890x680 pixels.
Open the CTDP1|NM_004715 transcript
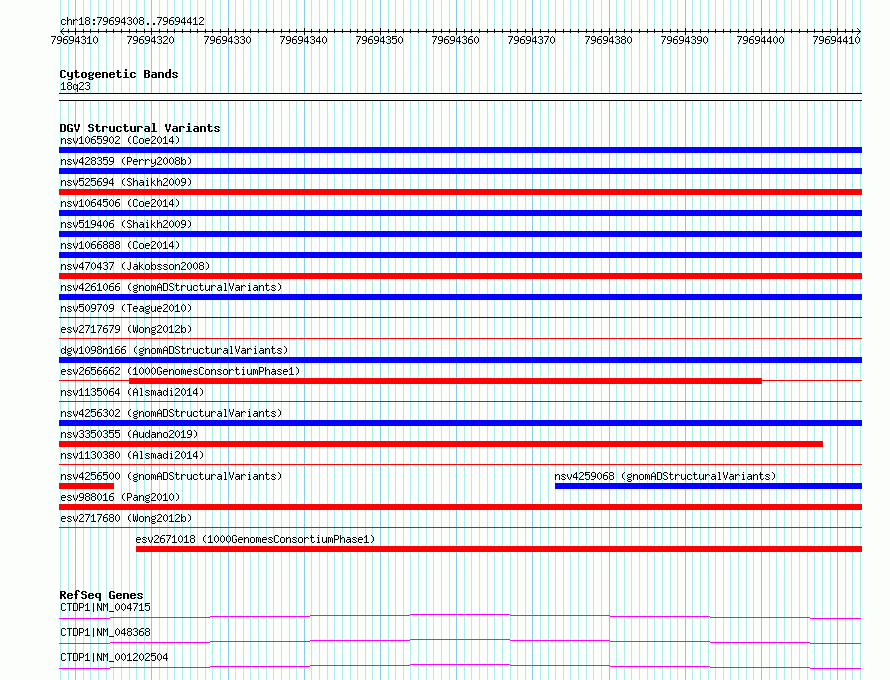(105, 607)
